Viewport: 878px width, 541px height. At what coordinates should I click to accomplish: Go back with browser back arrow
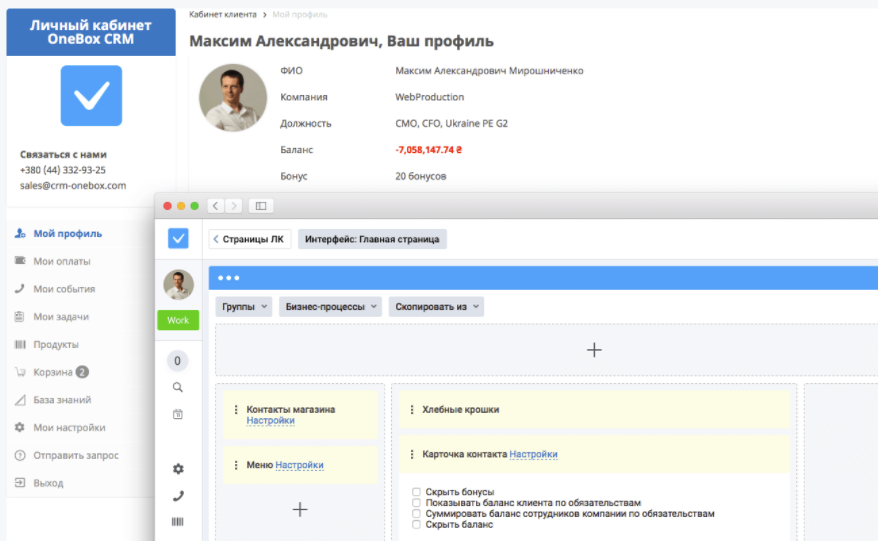pos(216,206)
